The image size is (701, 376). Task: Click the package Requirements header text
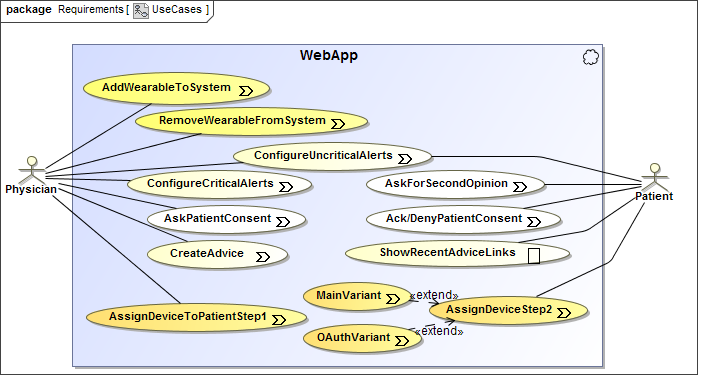[x=65, y=9]
